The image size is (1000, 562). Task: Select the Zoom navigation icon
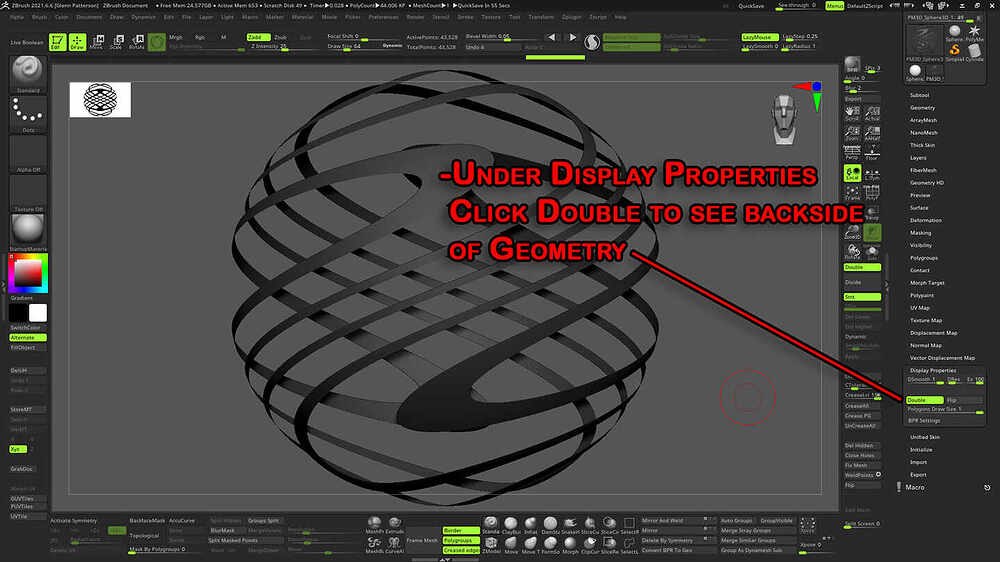point(852,133)
